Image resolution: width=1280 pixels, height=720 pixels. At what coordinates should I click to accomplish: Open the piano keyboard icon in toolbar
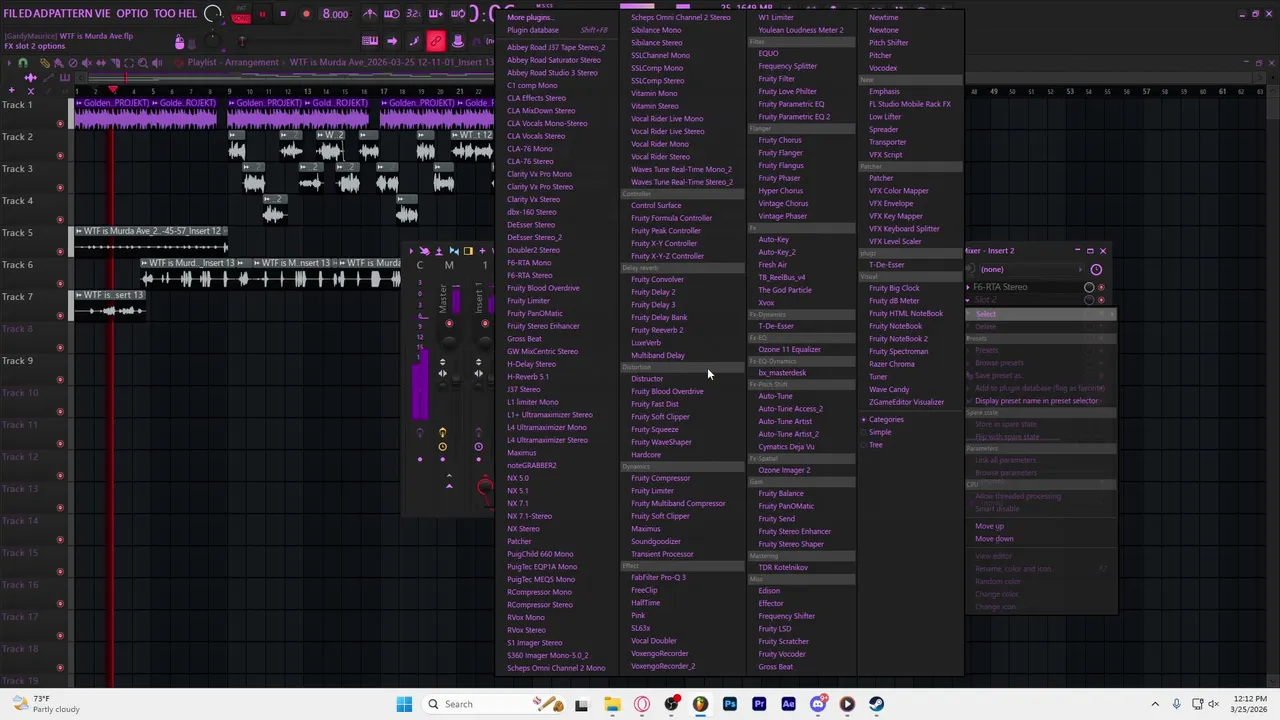coord(370,41)
